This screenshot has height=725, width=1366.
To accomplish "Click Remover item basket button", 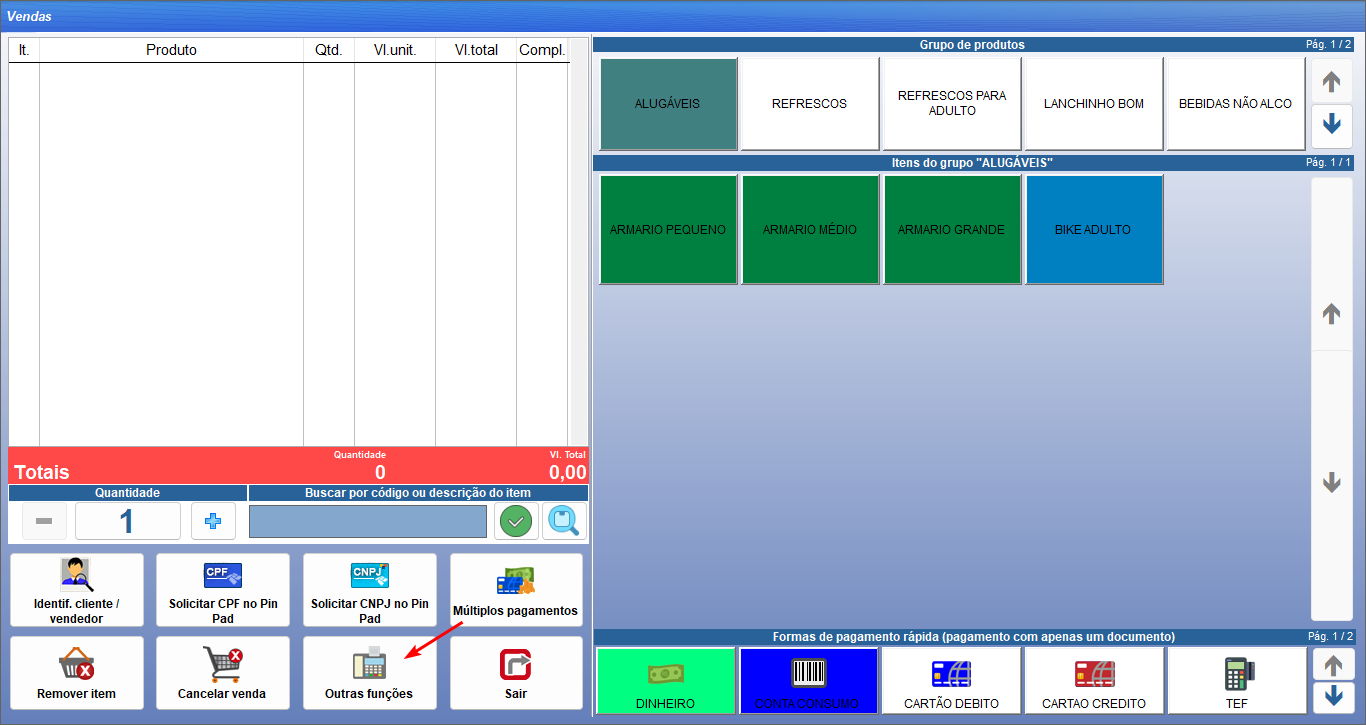I will (77, 673).
